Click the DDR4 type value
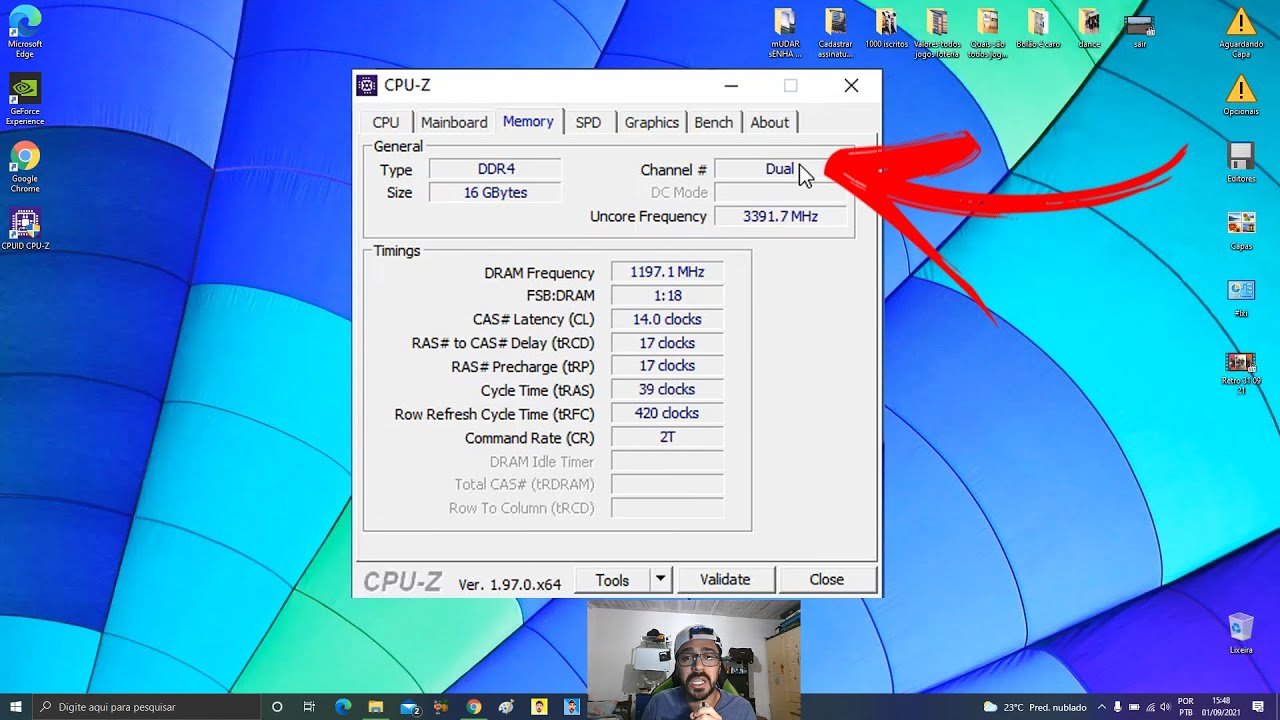The width and height of the screenshot is (1280, 720). (496, 169)
